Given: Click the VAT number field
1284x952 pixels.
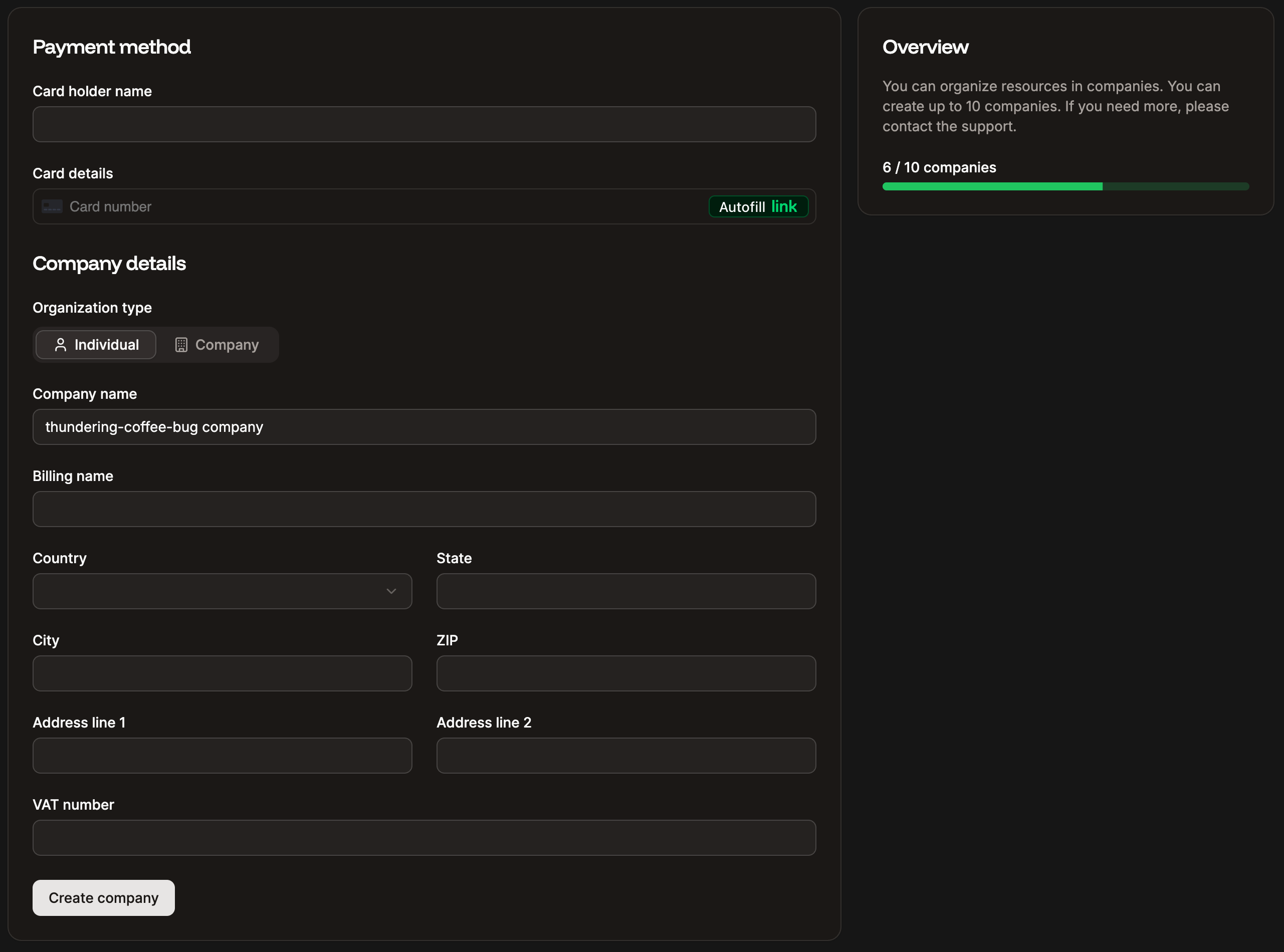Looking at the screenshot, I should point(423,837).
